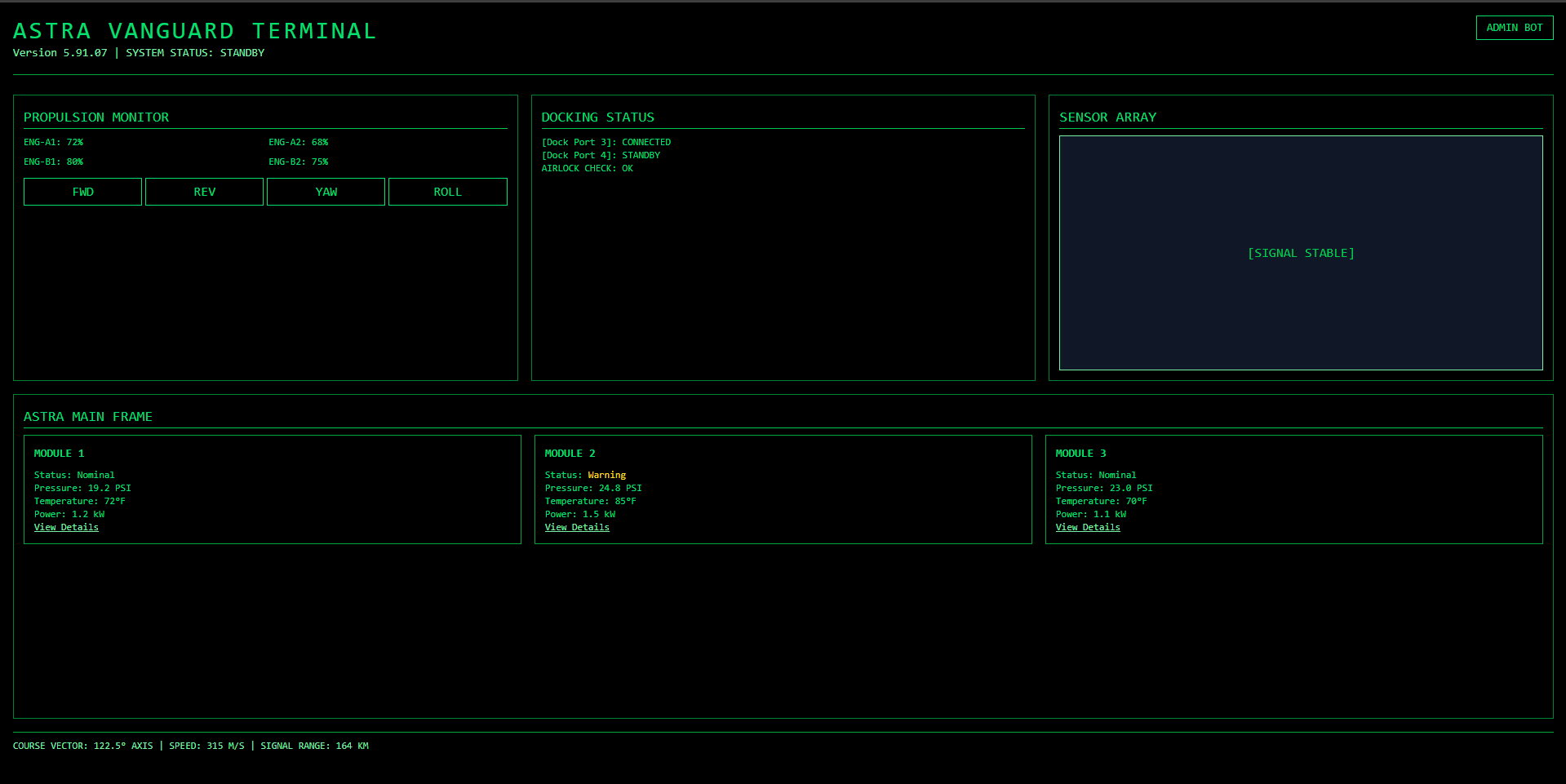Click the ENG-A2 68% reading
Viewport: 1566px width, 784px height.
(x=299, y=142)
